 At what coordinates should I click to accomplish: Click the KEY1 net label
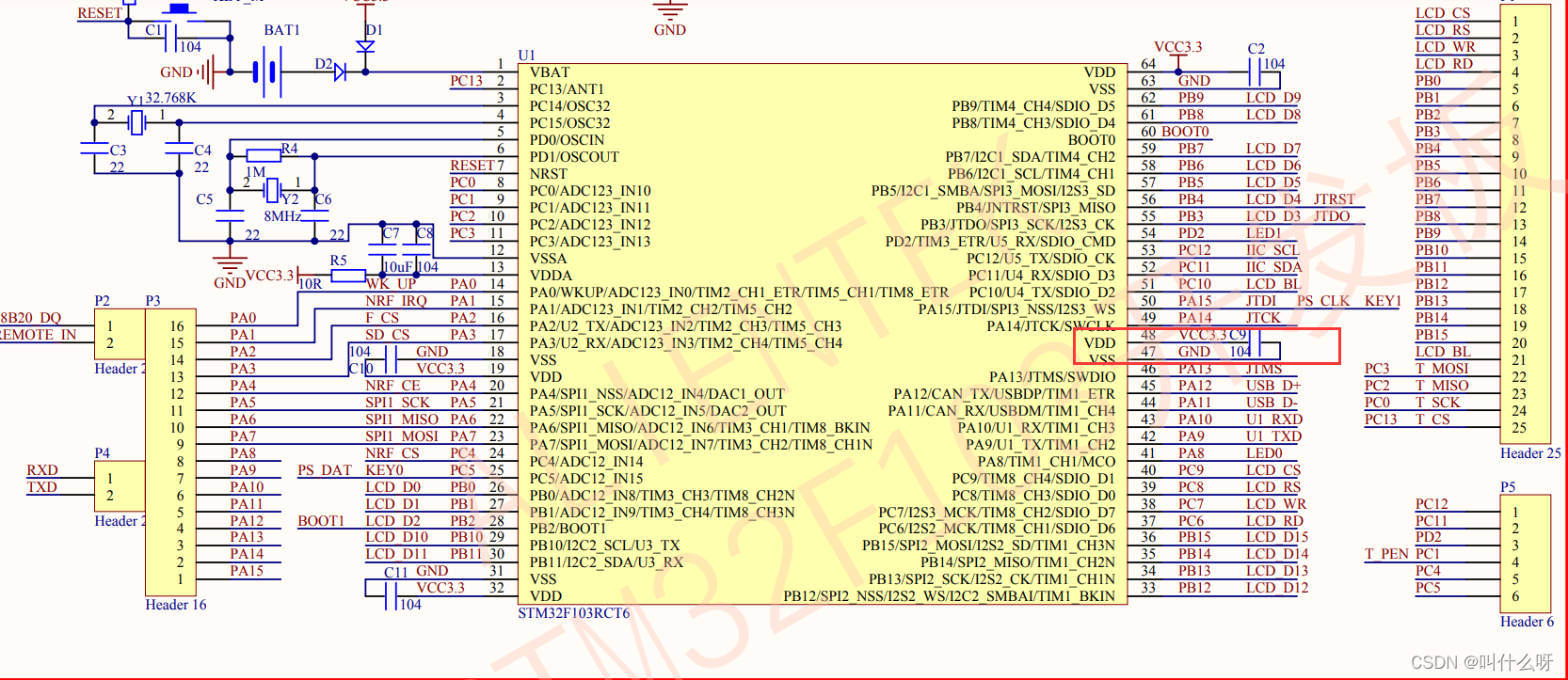[1383, 301]
